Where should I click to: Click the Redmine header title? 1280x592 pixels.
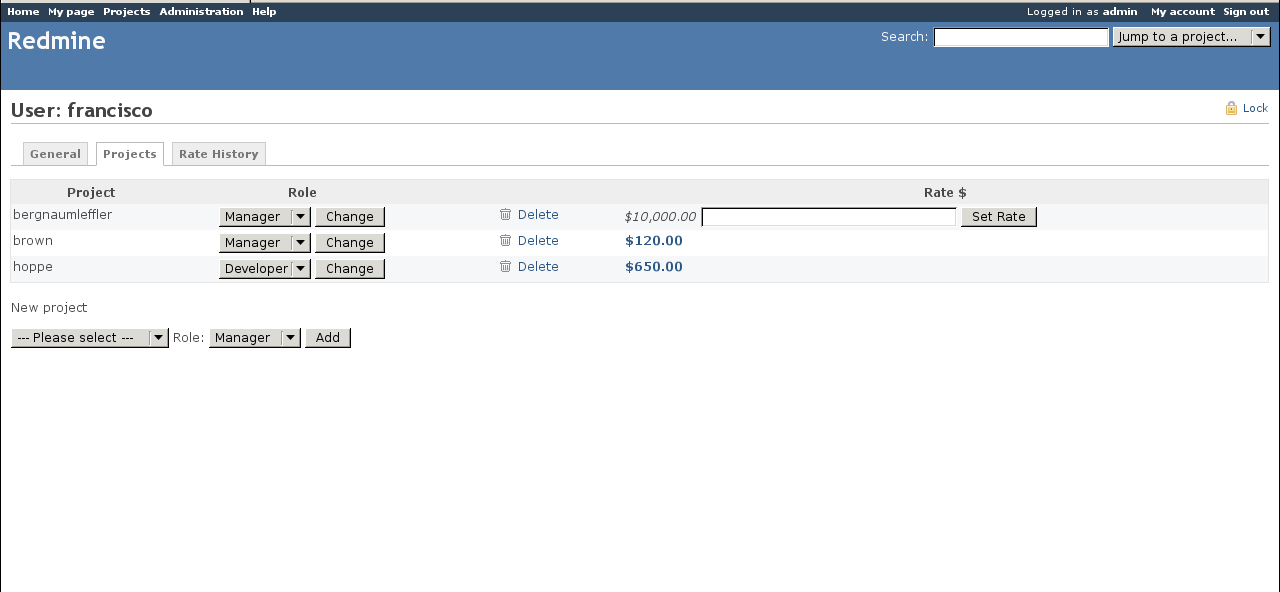click(x=57, y=41)
